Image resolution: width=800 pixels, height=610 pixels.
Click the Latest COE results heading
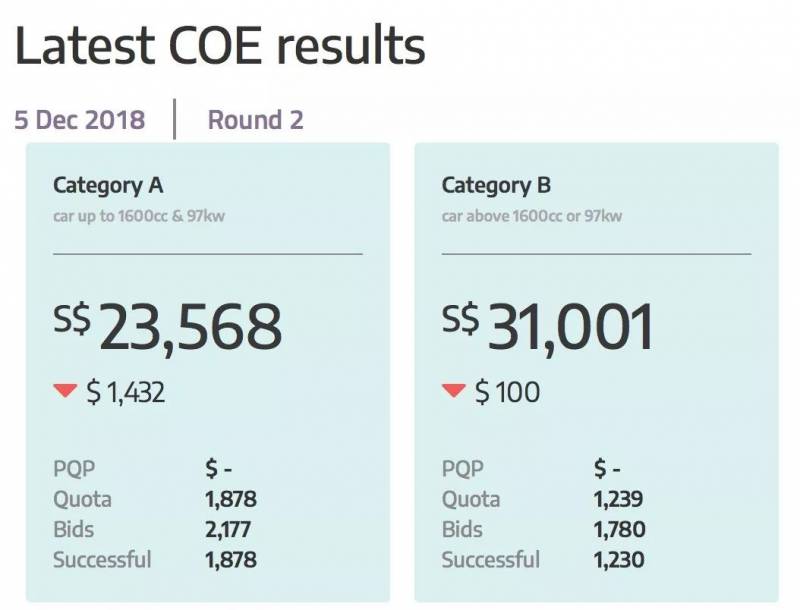point(220,47)
